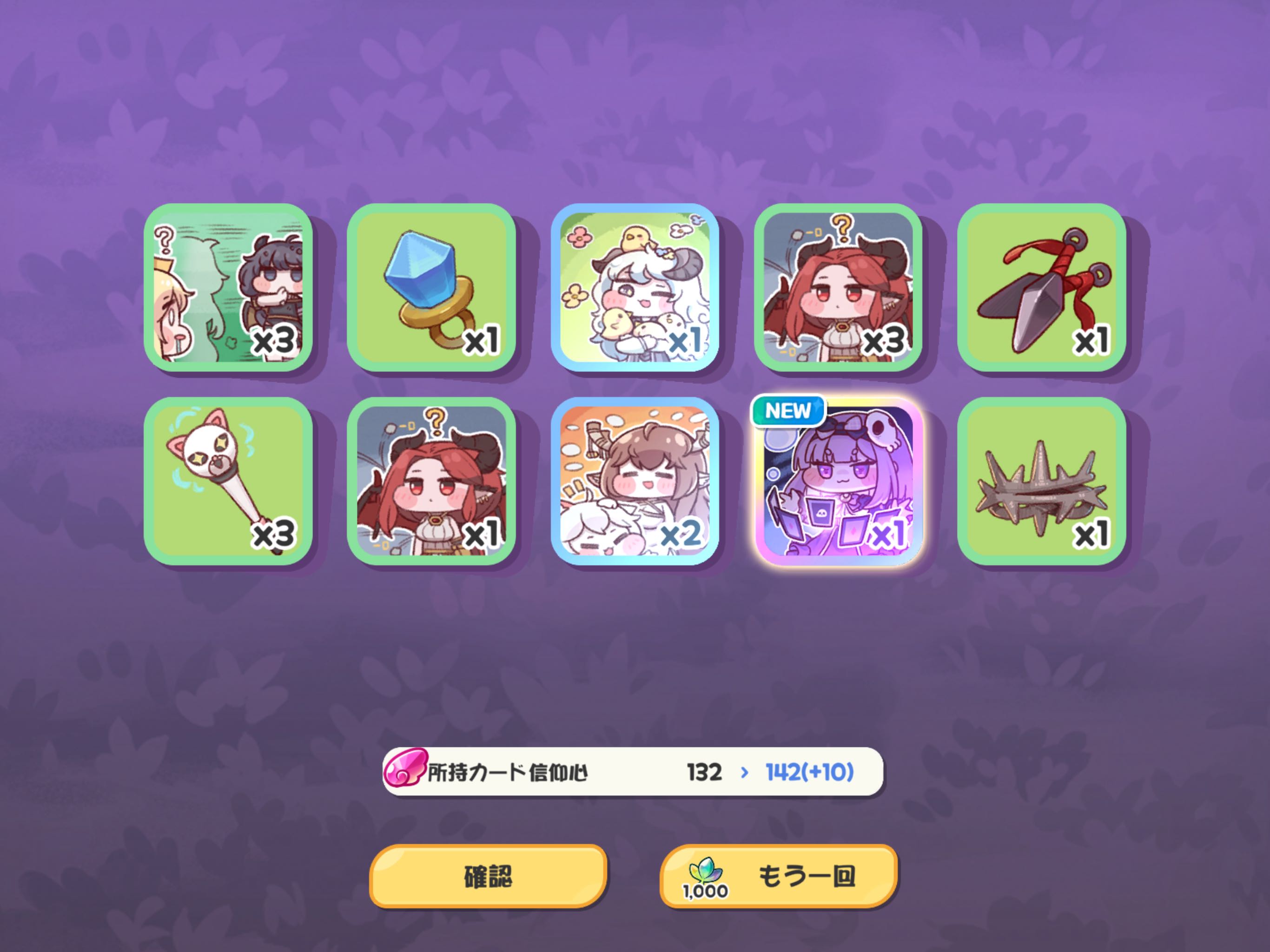Click the もう一回 draw again button
Viewport: 1270px width, 952px height.
(x=779, y=876)
